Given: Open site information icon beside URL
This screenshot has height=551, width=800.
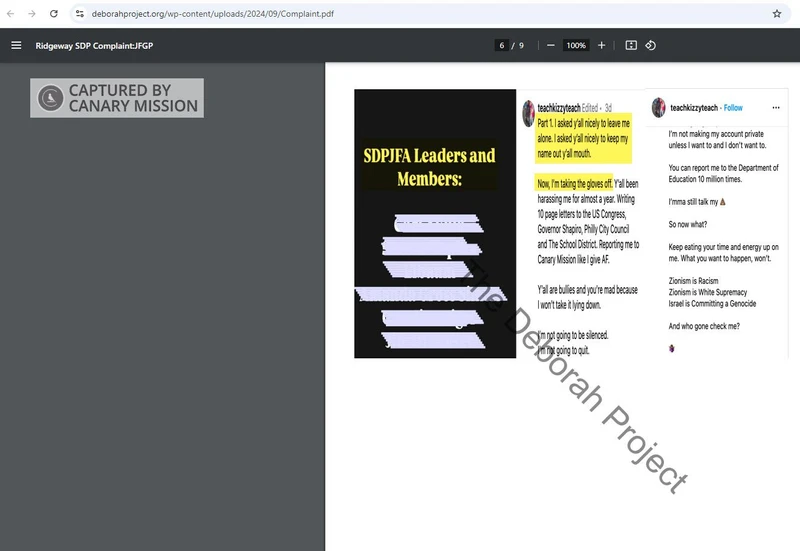Looking at the screenshot, I should (80, 14).
